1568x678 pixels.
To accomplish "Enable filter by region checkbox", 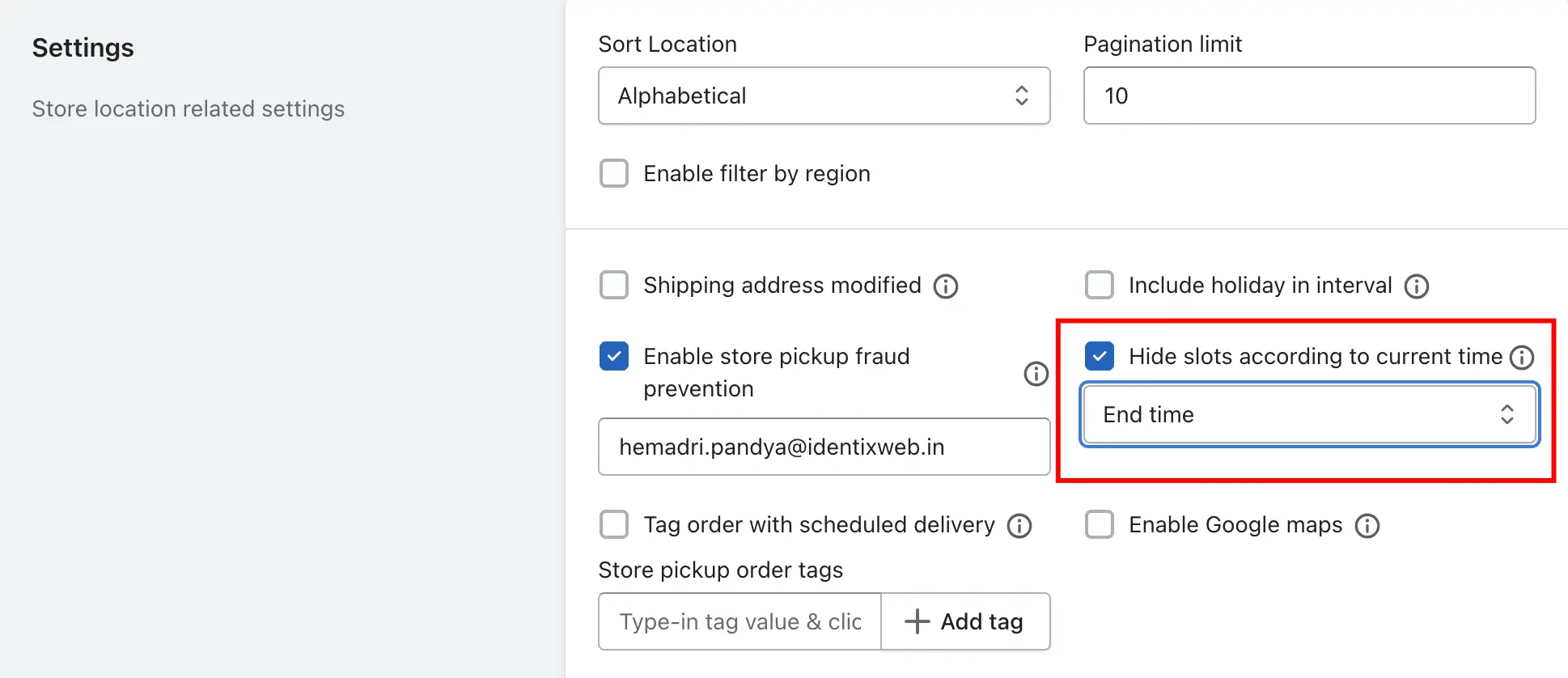I will [x=614, y=173].
